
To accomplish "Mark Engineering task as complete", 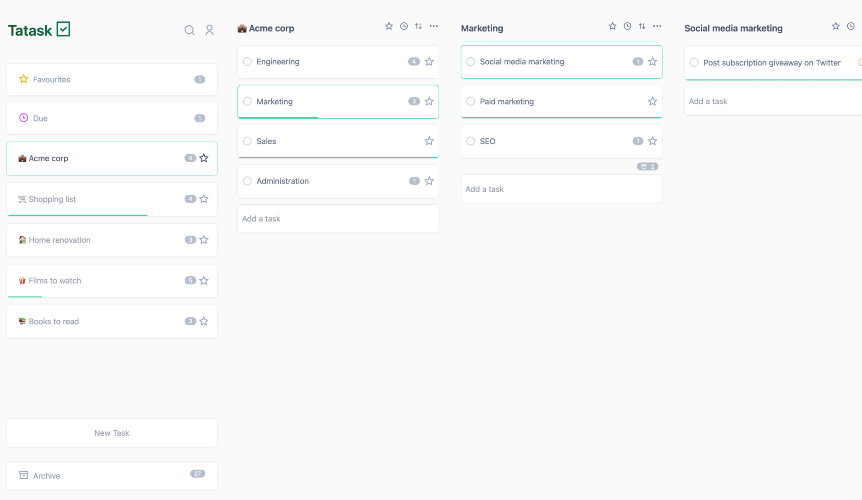I will 247,62.
